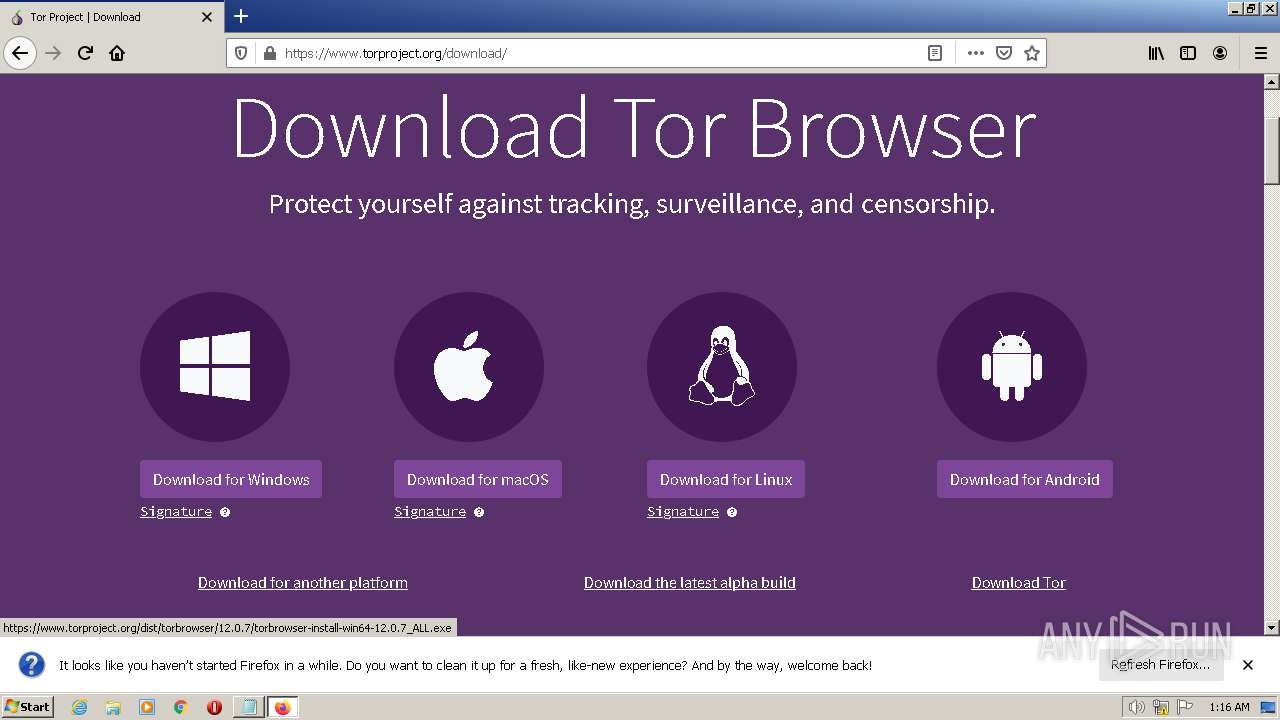Click Download for Android button
The width and height of the screenshot is (1280, 720).
pyautogui.click(x=1025, y=479)
